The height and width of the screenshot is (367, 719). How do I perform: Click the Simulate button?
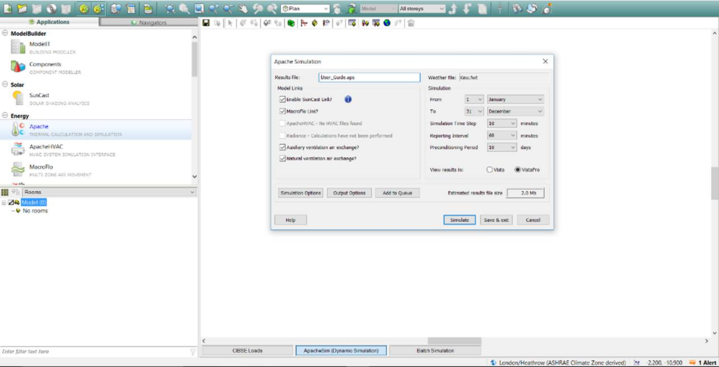pyautogui.click(x=459, y=220)
